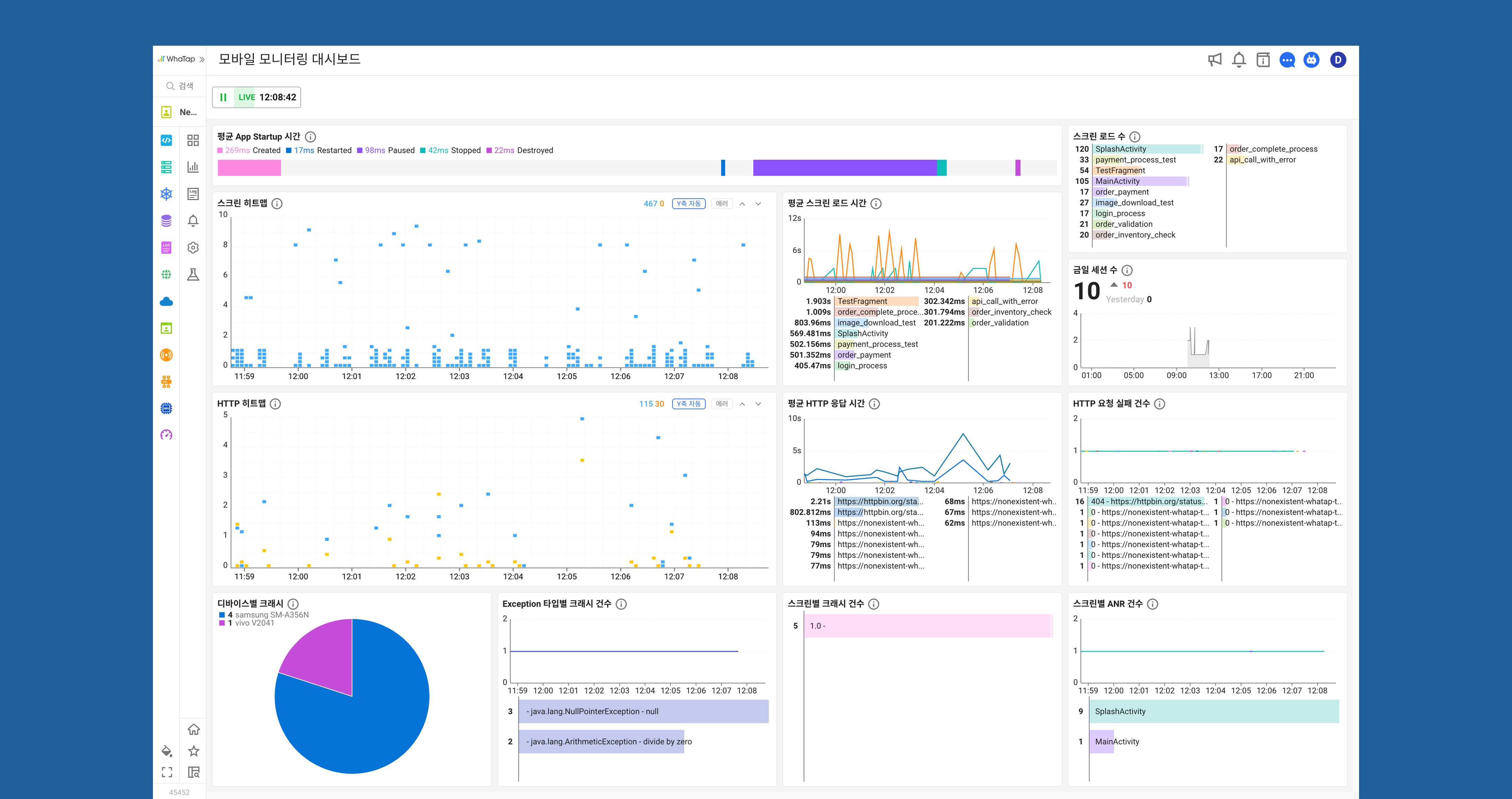This screenshot has width=1512, height=799.
Task: Expand sidebar with WhaTap double-chevron
Action: click(x=202, y=59)
